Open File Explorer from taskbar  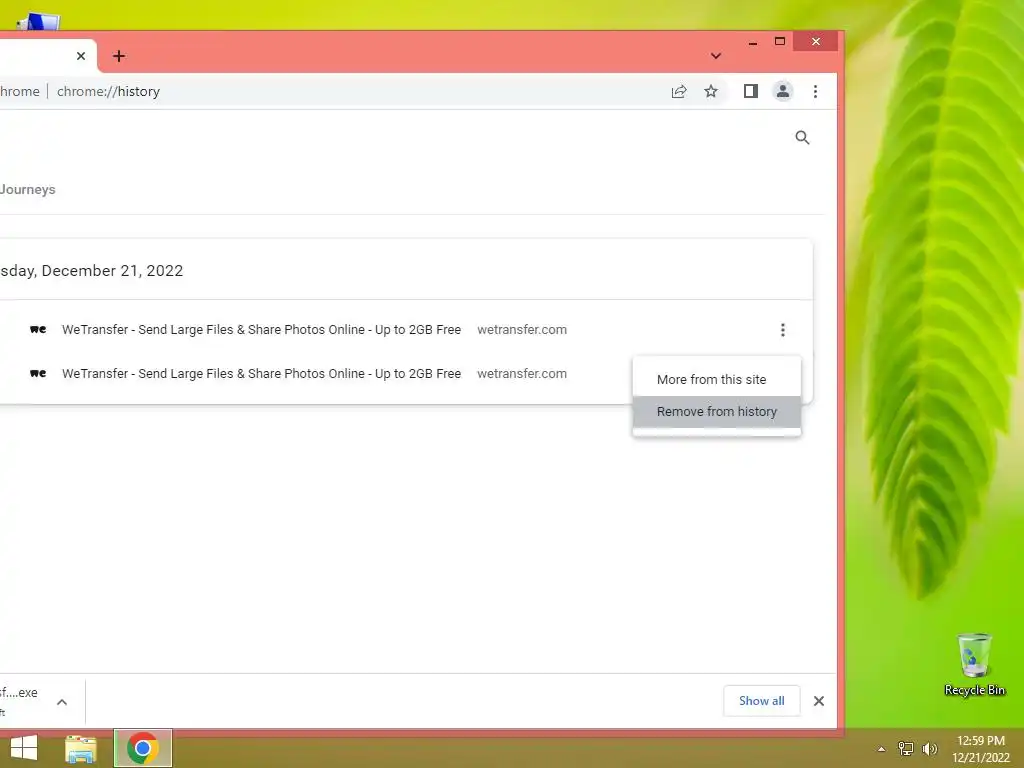tap(81, 748)
